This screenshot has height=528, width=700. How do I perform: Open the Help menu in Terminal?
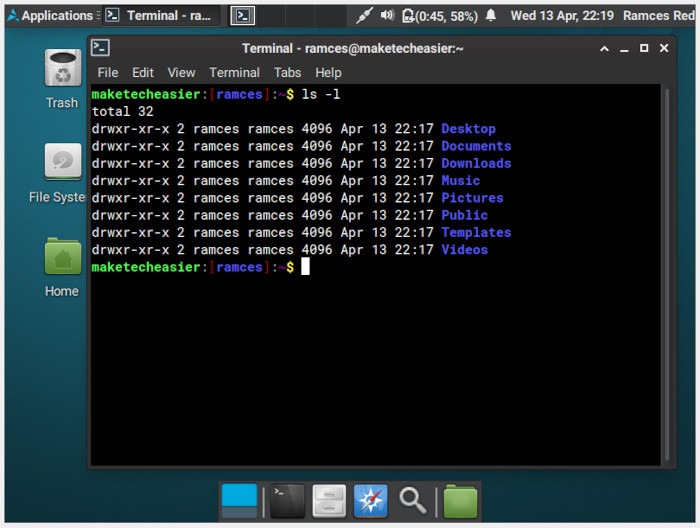click(328, 73)
